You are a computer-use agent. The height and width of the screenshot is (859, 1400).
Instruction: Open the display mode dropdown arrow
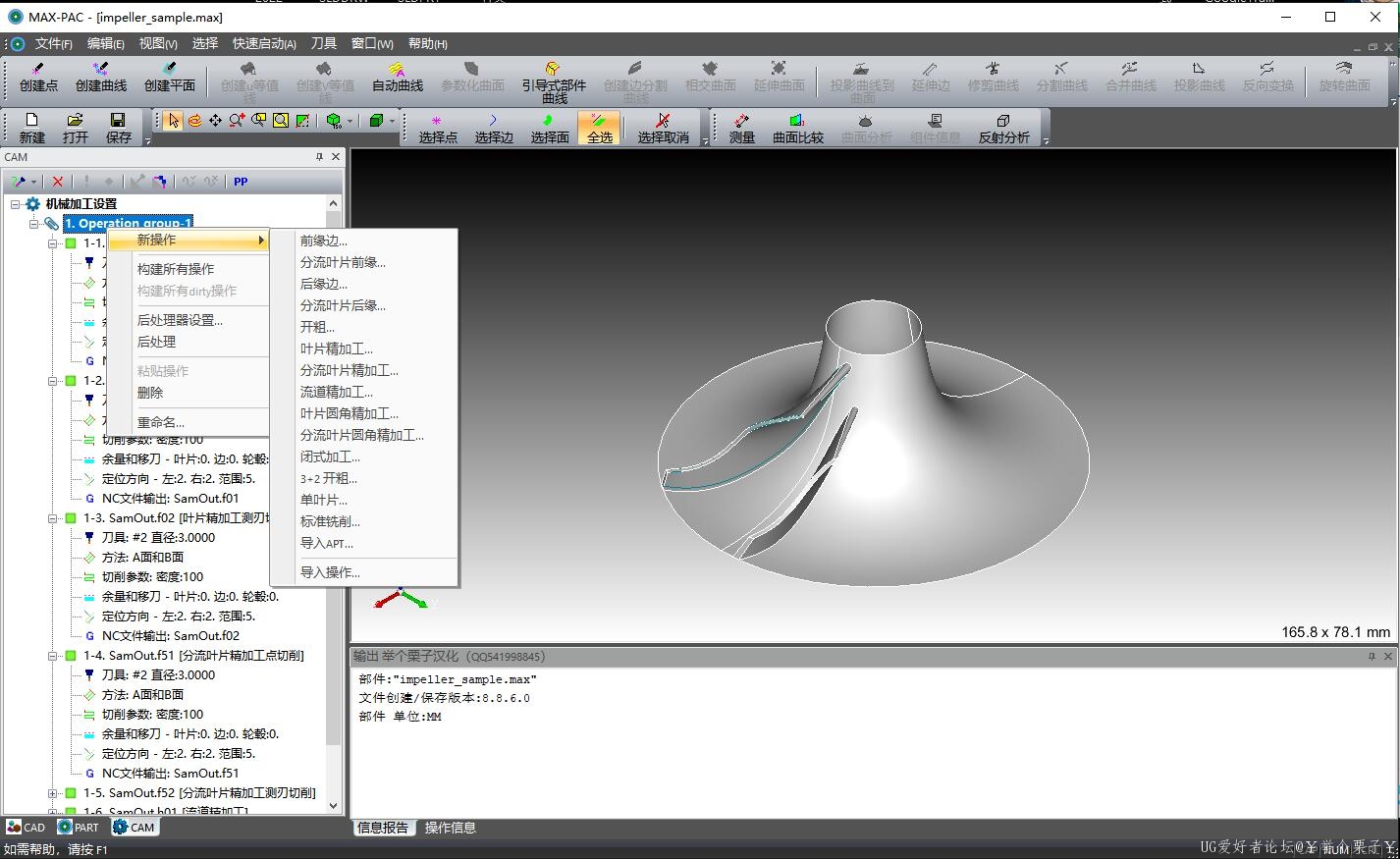(x=392, y=122)
